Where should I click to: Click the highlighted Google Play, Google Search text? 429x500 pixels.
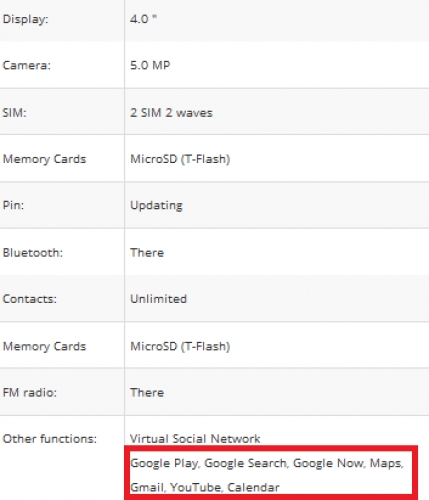click(209, 463)
